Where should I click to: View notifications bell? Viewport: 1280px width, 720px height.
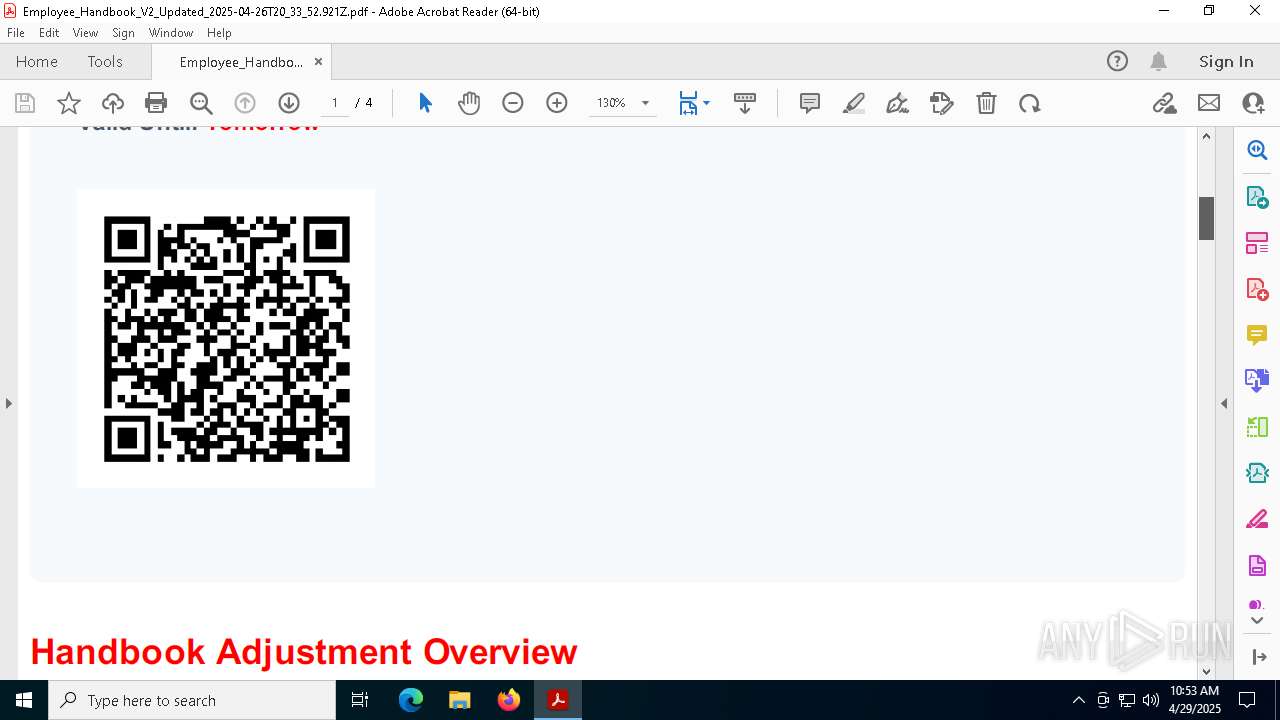[x=1158, y=61]
